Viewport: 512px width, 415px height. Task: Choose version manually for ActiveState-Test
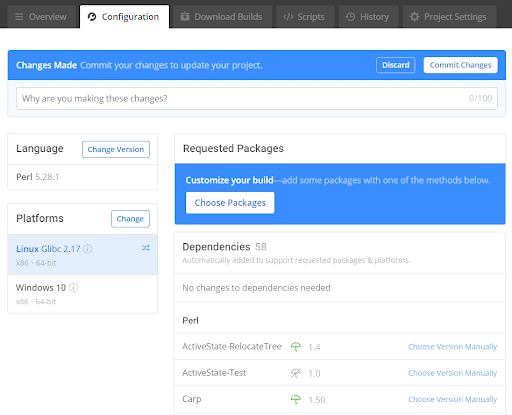pyautogui.click(x=452, y=373)
